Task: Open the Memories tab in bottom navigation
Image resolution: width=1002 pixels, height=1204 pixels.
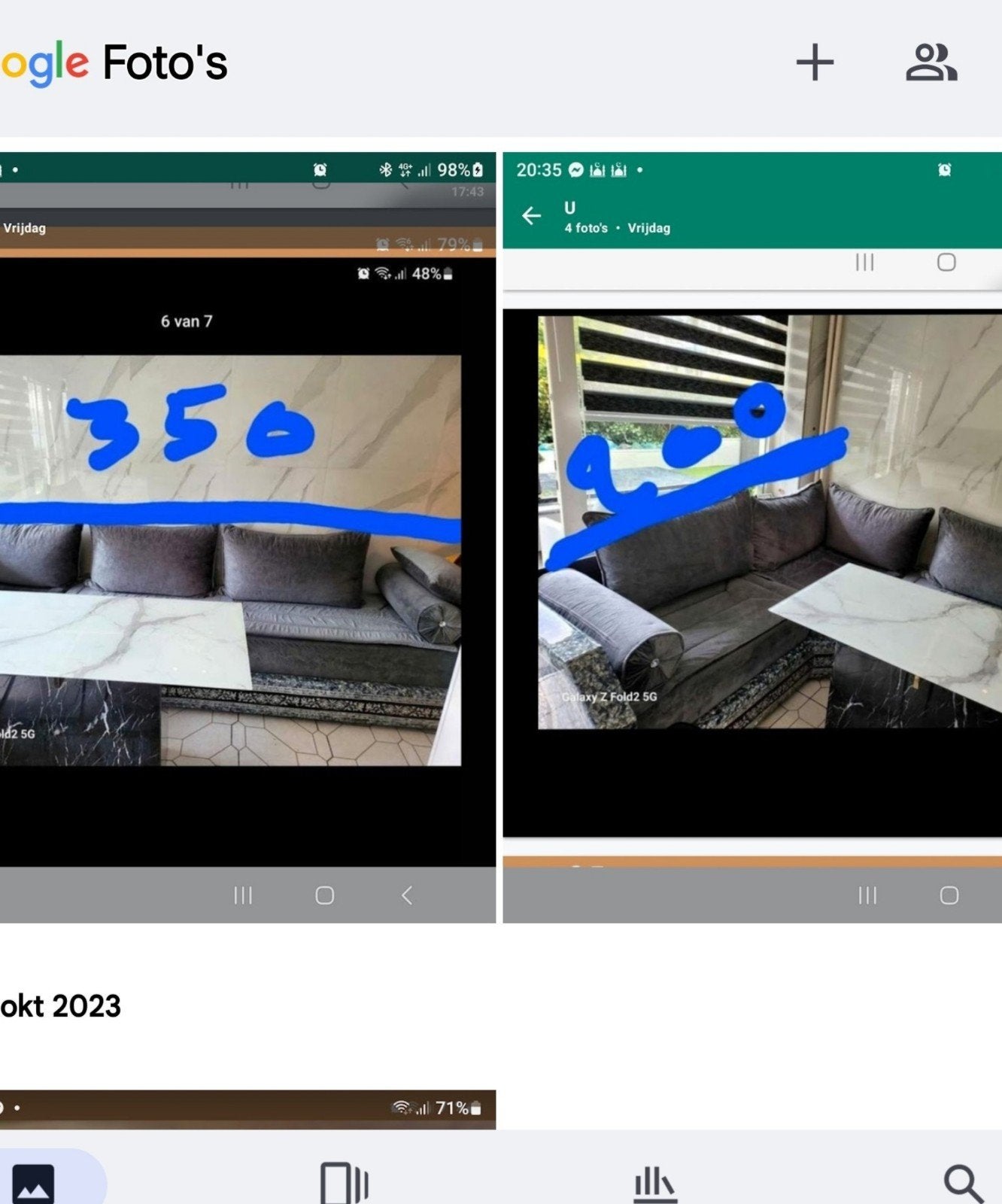Action: 344,1183
